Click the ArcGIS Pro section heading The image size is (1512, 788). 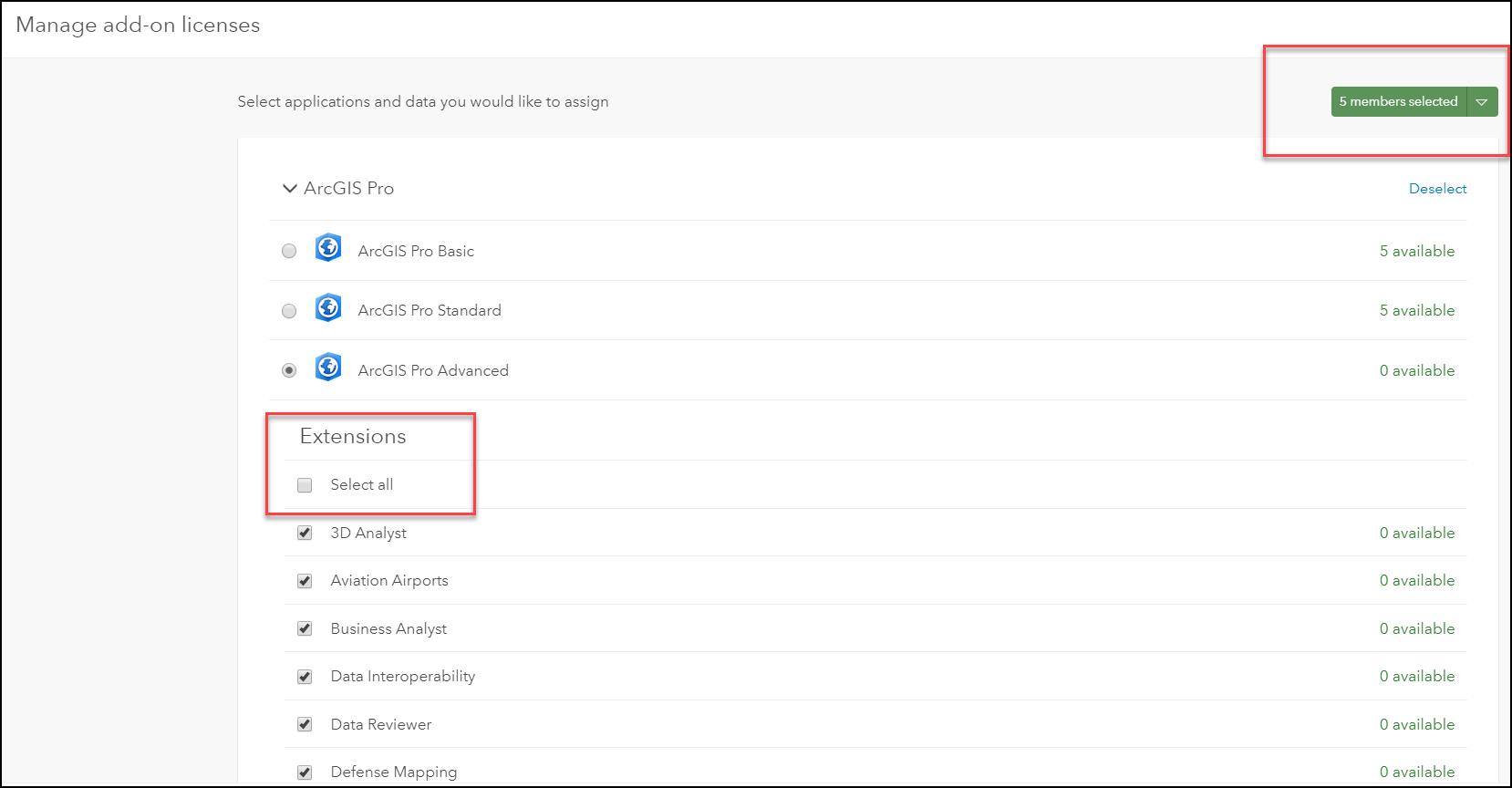(348, 188)
